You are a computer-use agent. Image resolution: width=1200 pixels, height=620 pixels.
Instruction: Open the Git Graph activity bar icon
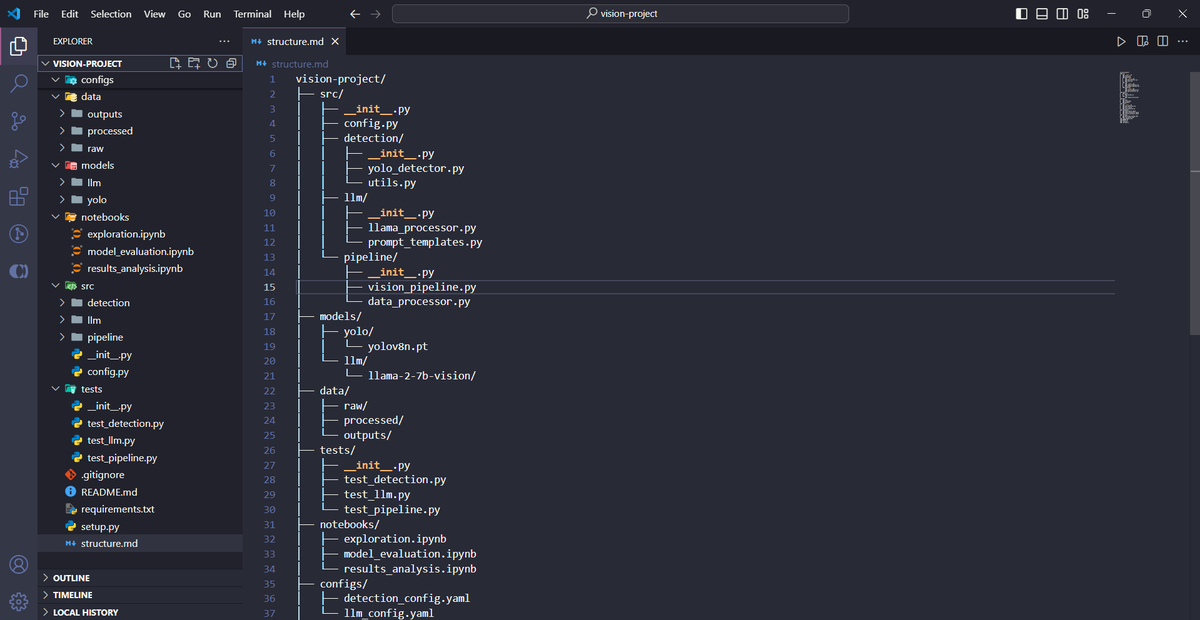(18, 234)
